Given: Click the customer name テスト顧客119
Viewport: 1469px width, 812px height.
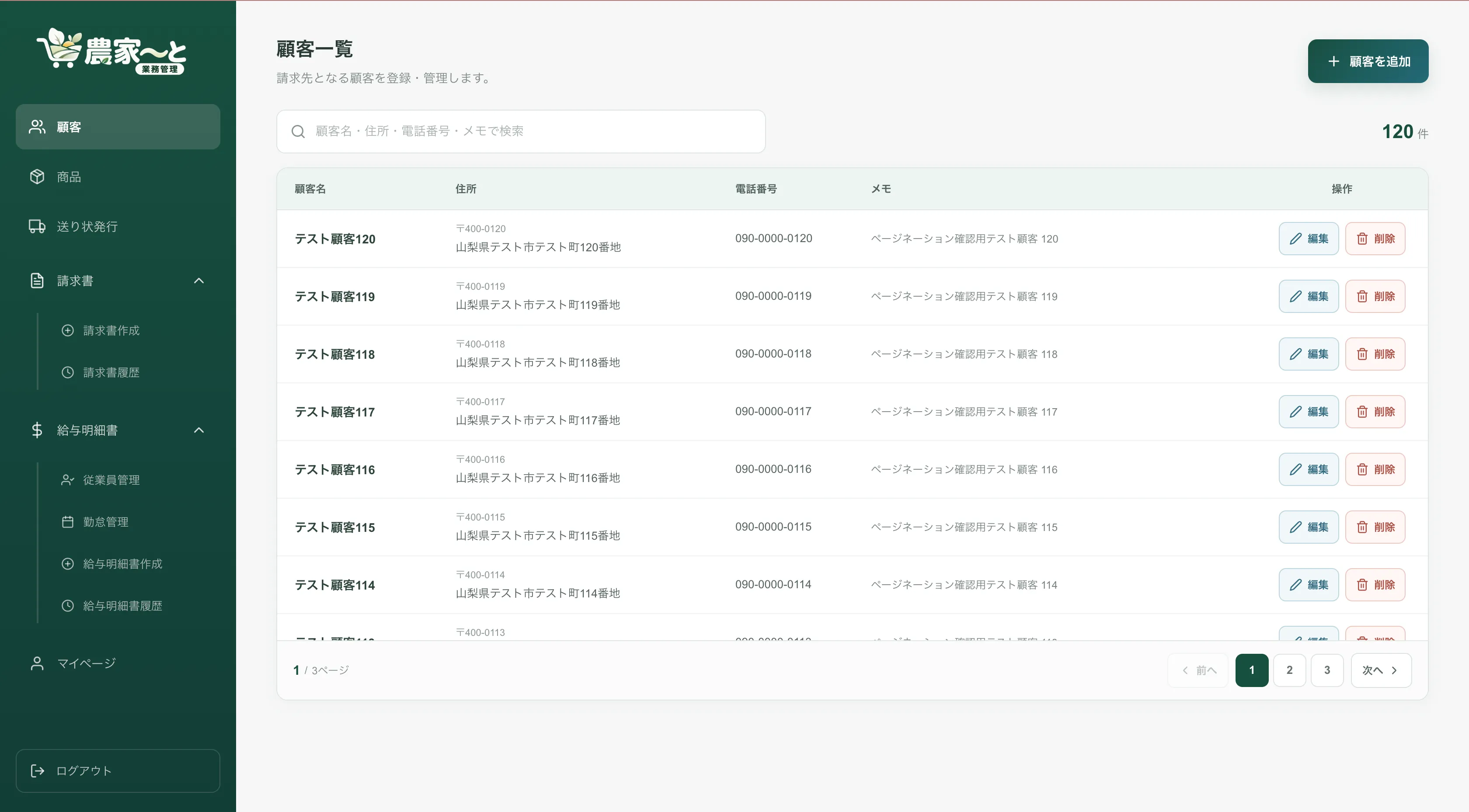Looking at the screenshot, I should pyautogui.click(x=335, y=296).
